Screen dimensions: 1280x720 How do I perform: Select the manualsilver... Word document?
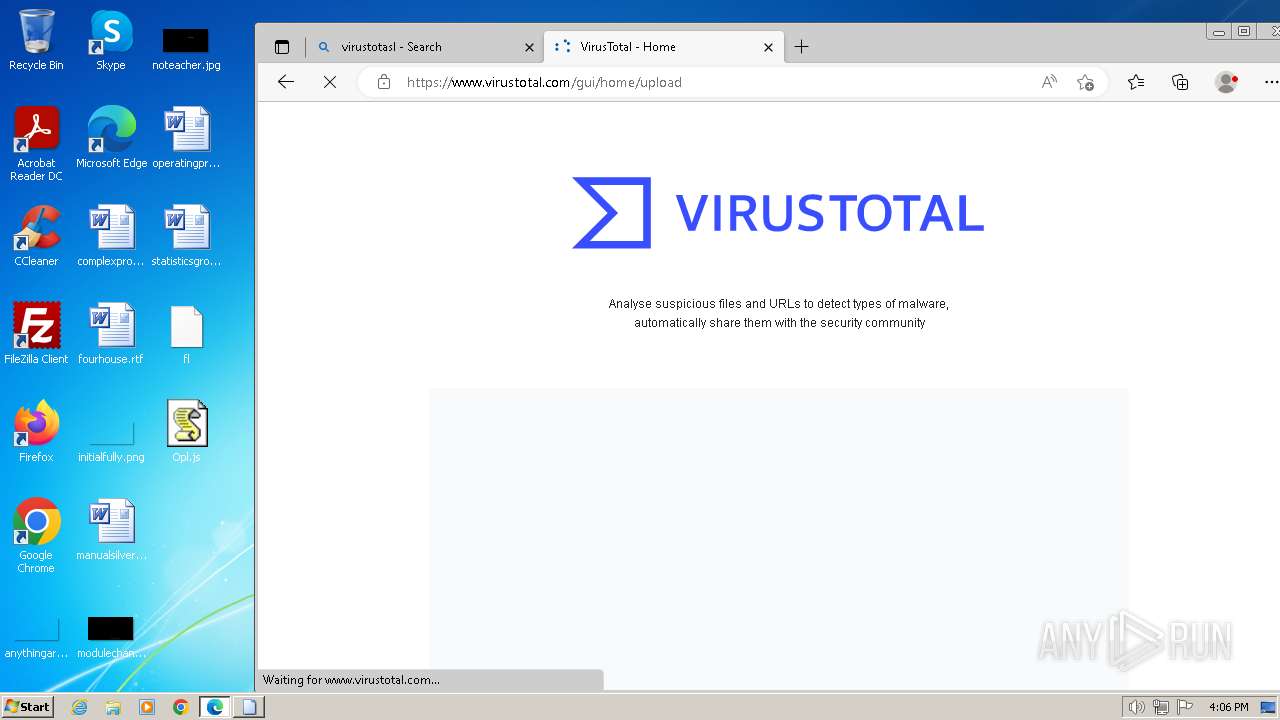coord(111,530)
